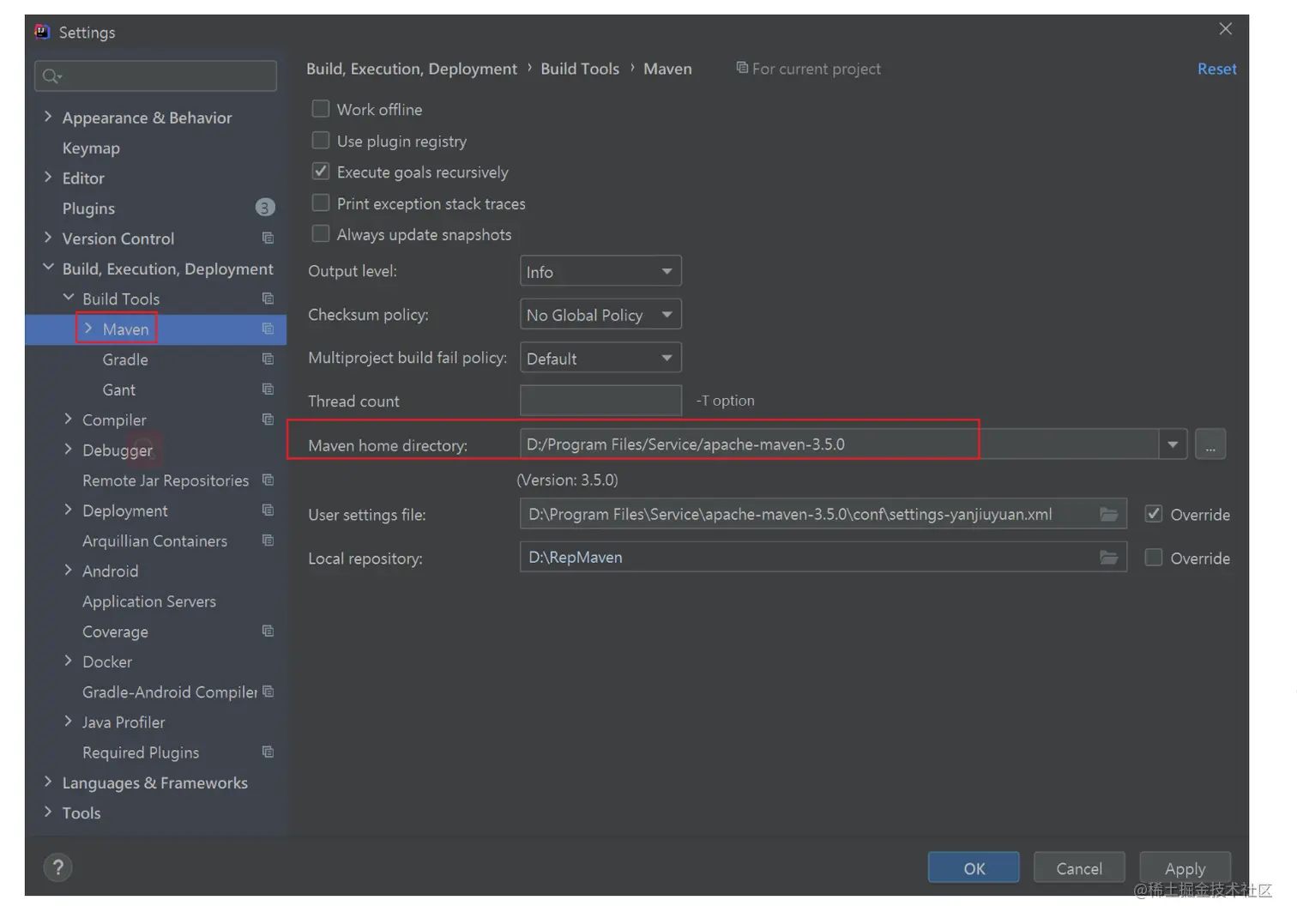The image size is (1297, 924).
Task: Browse Maven home with the ellipsis button
Action: [1210, 444]
